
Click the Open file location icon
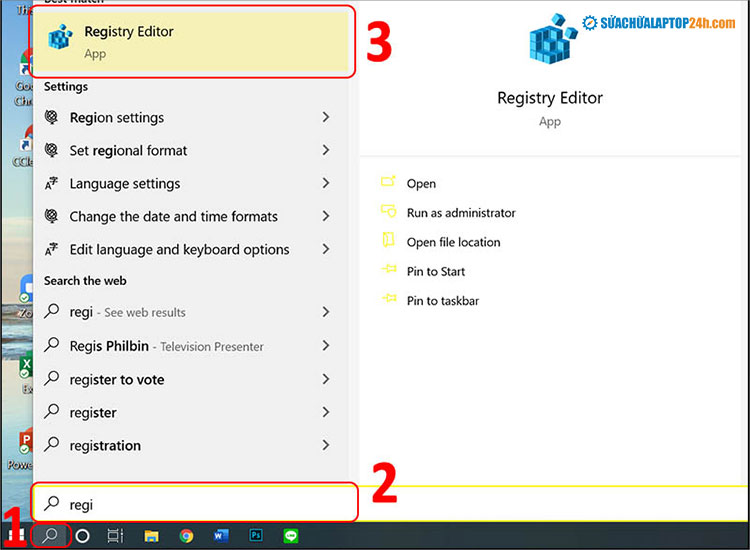tap(388, 240)
